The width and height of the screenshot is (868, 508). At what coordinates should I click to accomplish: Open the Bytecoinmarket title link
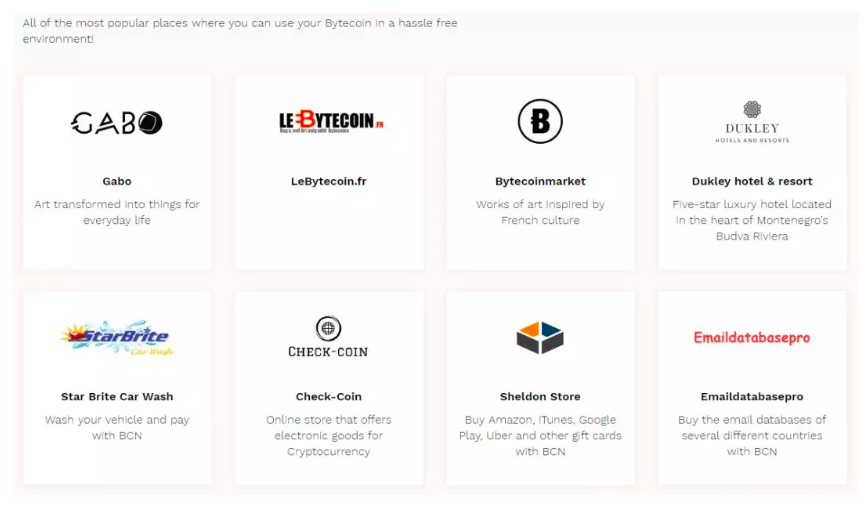[540, 182]
